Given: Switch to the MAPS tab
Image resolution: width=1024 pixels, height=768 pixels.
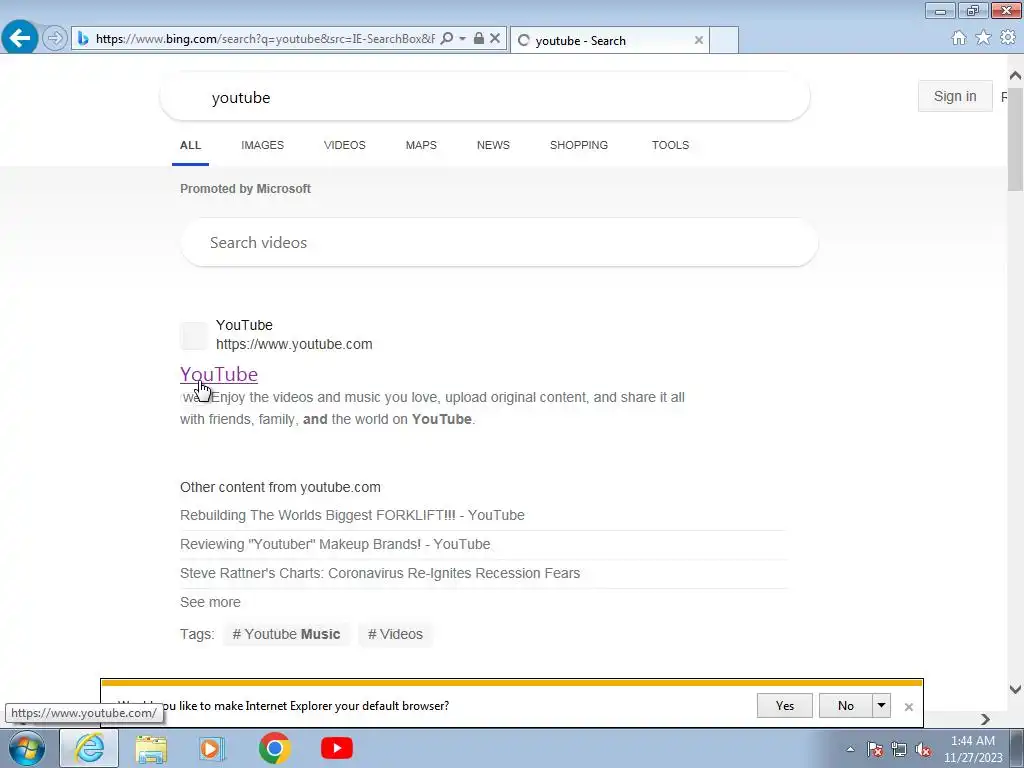Looking at the screenshot, I should (x=421, y=145).
